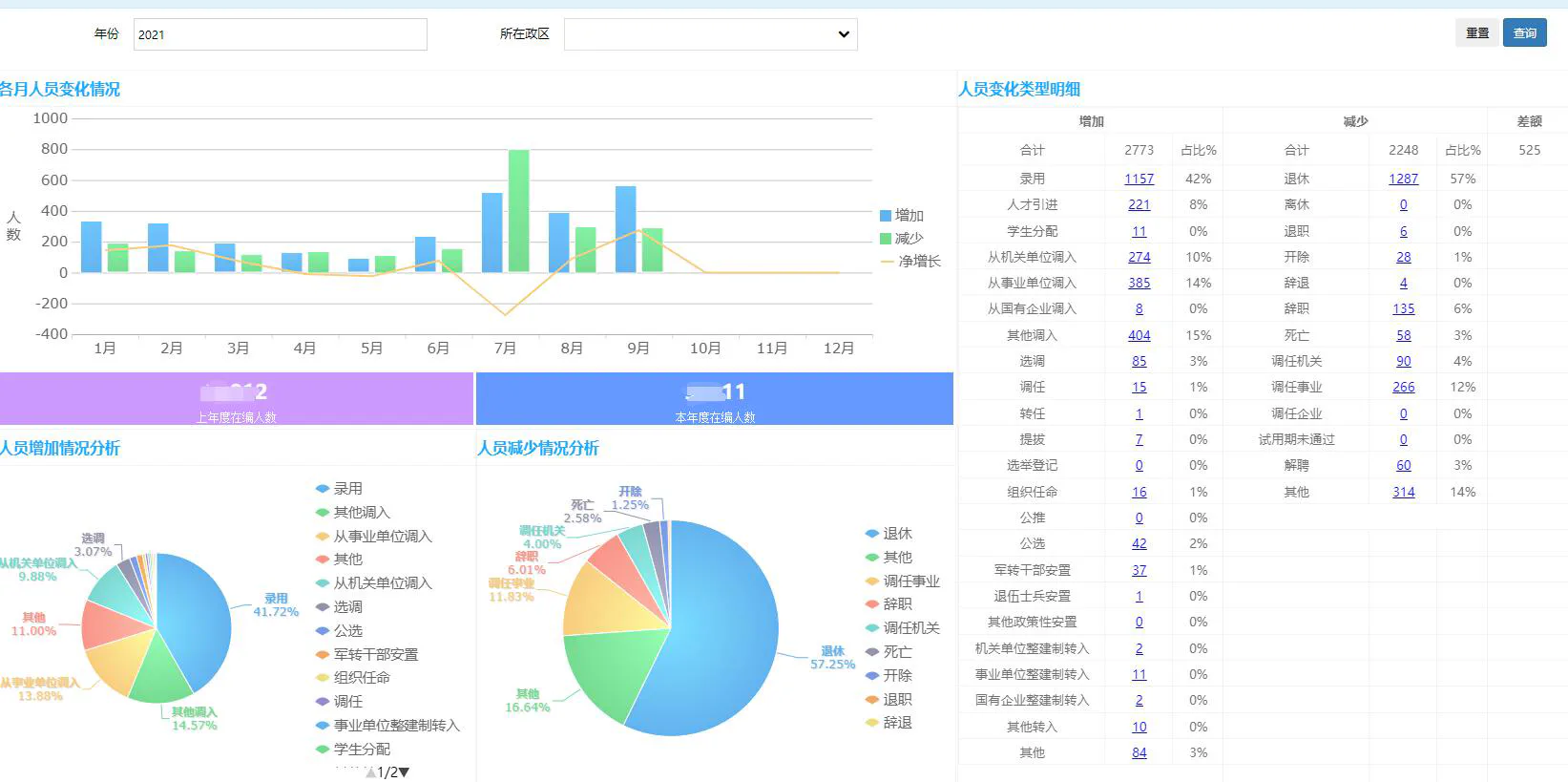Toggle 选调 legend in increase pie
Image resolution: width=1568 pixels, height=782 pixels.
[339, 606]
